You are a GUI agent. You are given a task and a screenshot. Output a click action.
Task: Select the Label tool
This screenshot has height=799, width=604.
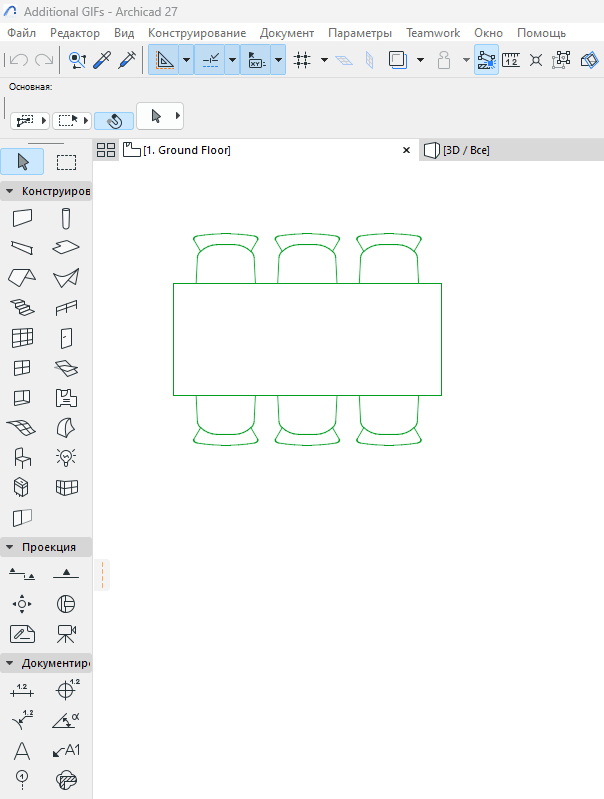click(x=66, y=750)
